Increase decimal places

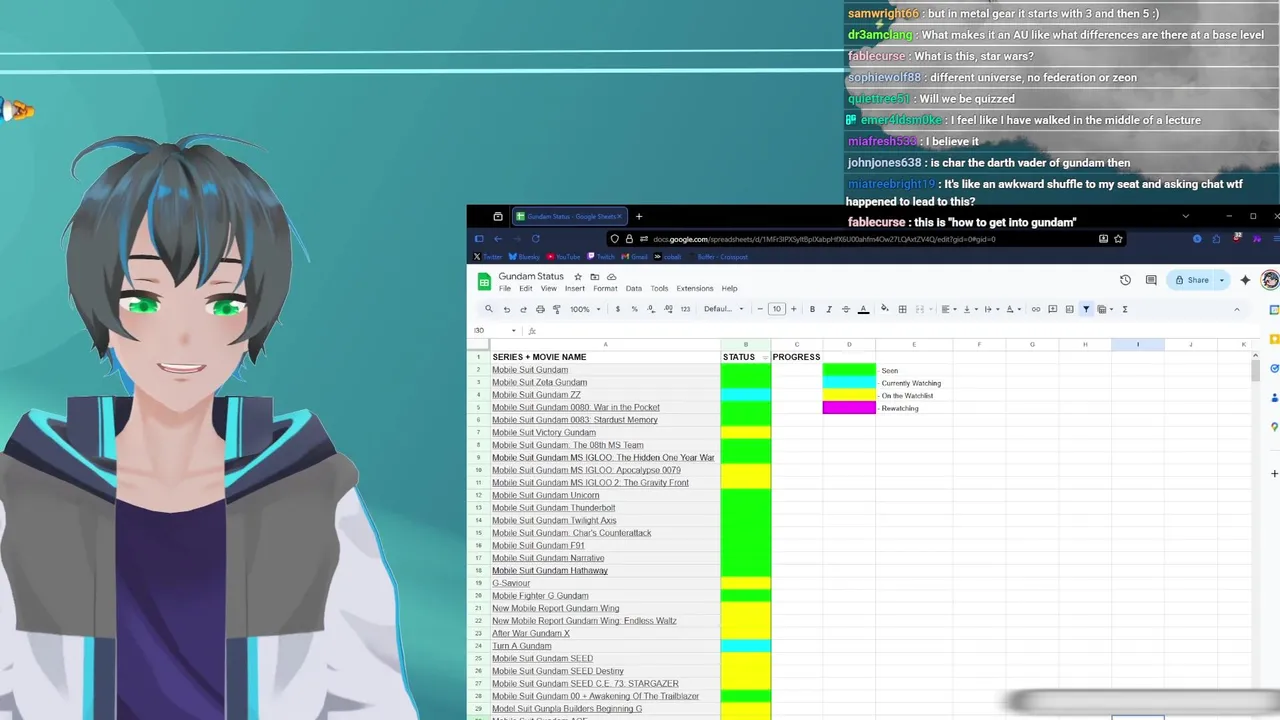668,309
